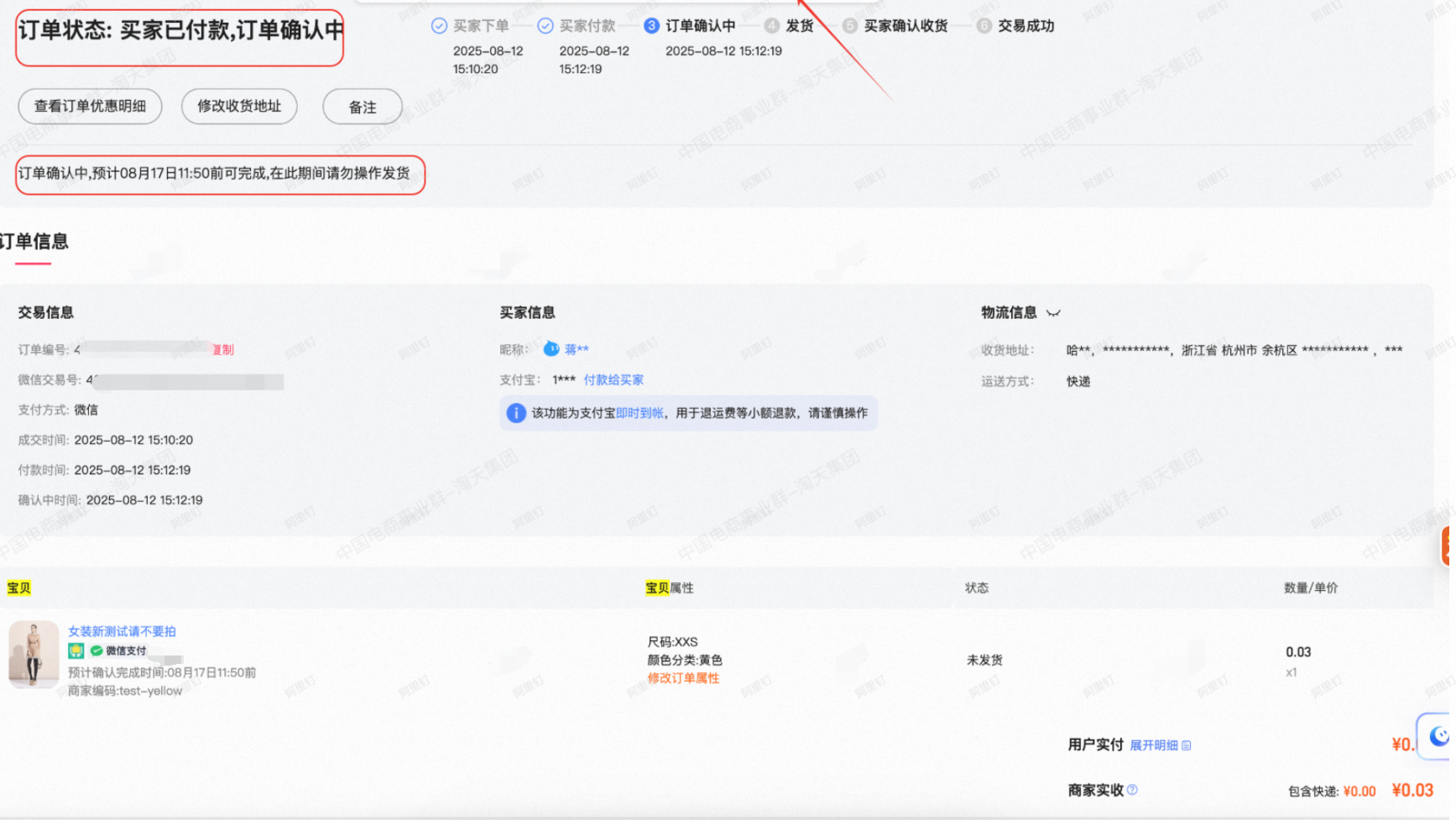
Task: Click the 备注 button
Action: (x=363, y=107)
